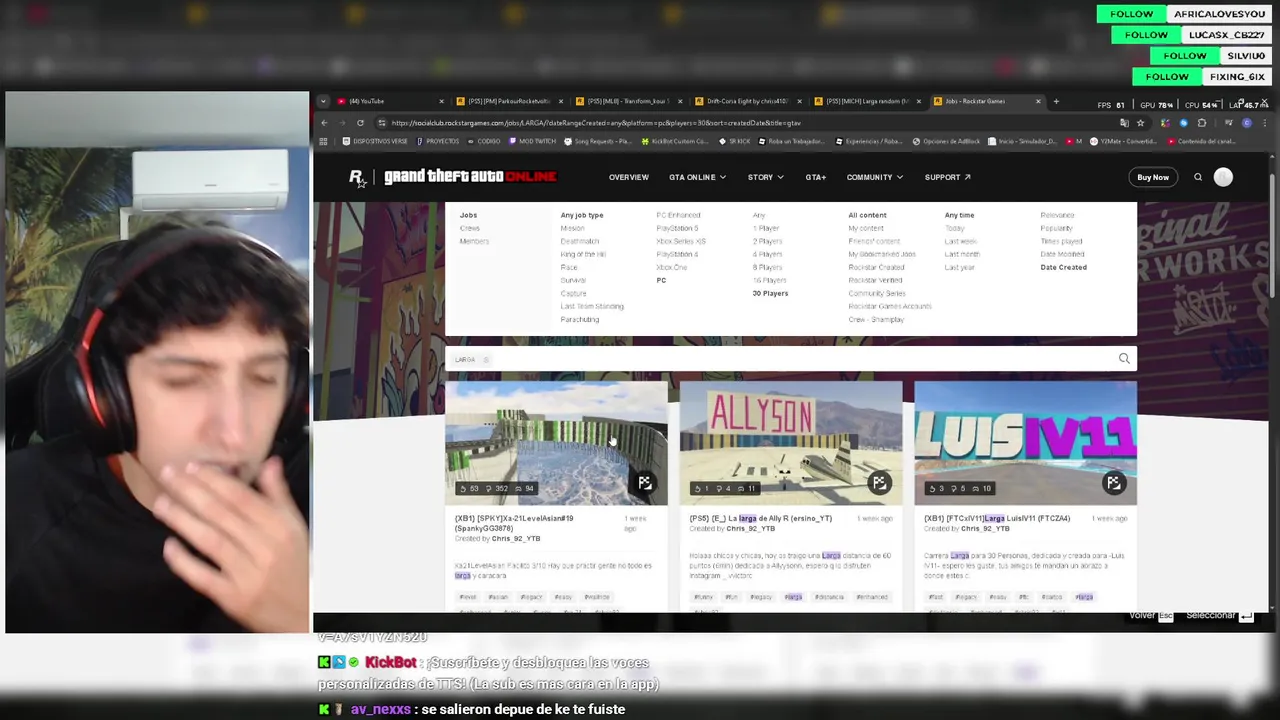Bookmark the page with the star icon
This screenshot has width=1280, height=720.
(1140, 123)
